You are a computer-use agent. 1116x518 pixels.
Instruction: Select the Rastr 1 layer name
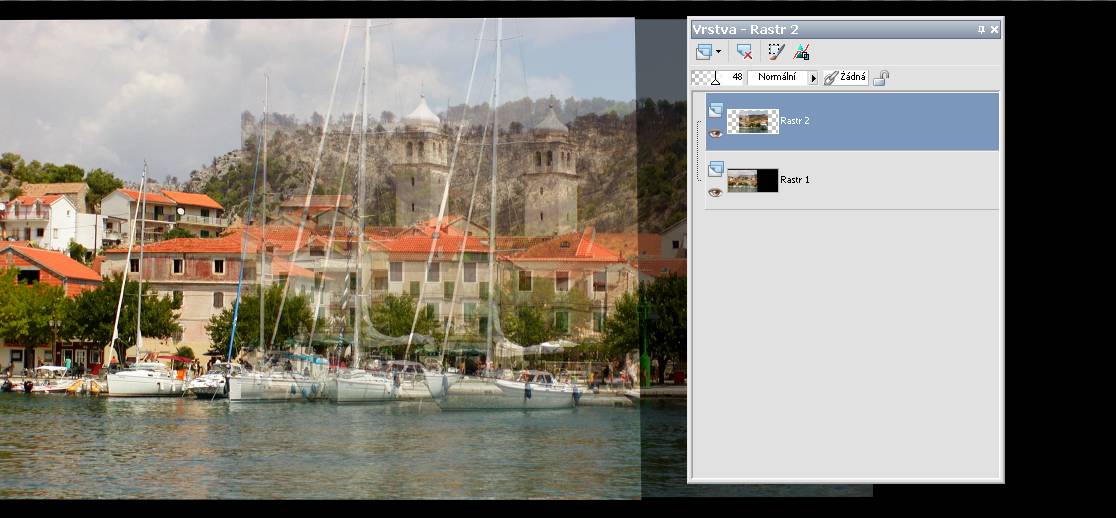794,180
